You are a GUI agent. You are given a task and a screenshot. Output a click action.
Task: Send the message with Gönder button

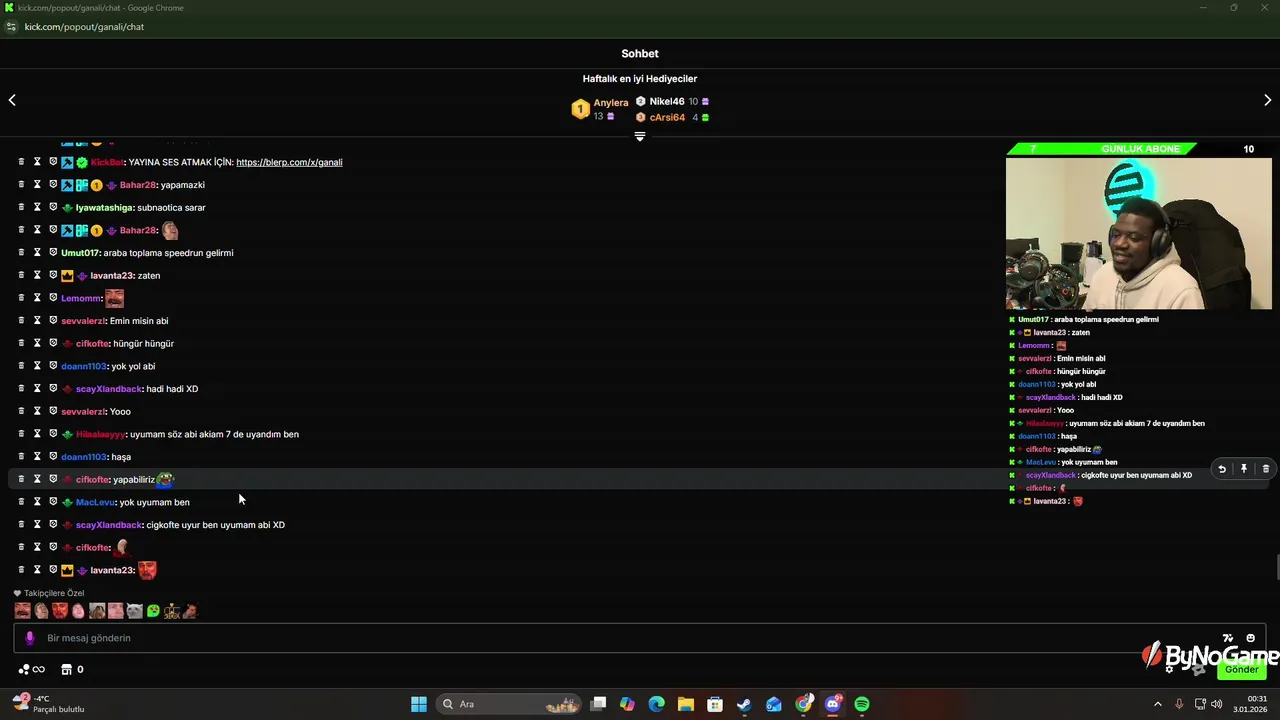click(1242, 669)
